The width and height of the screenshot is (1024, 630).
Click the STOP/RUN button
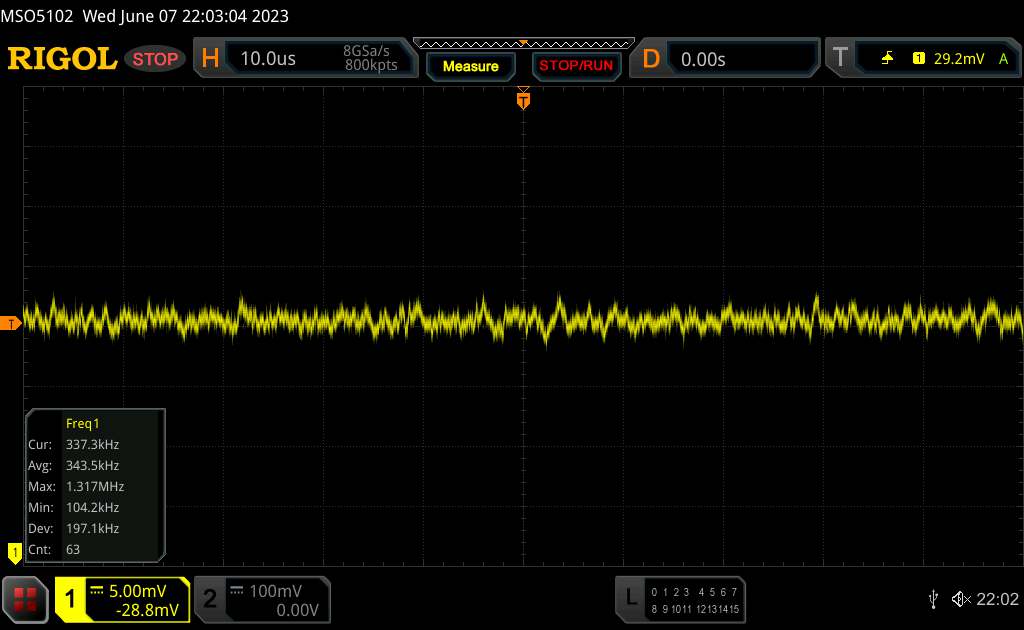tap(576, 66)
